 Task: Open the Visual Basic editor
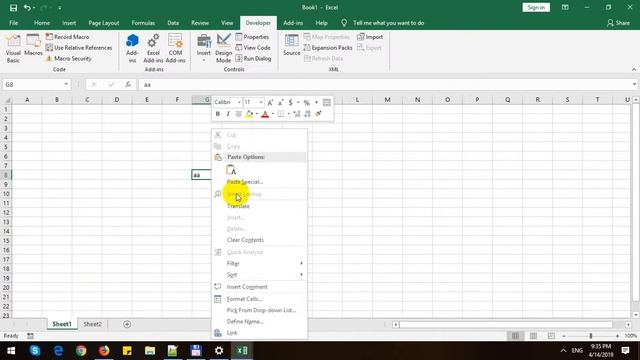(13, 48)
